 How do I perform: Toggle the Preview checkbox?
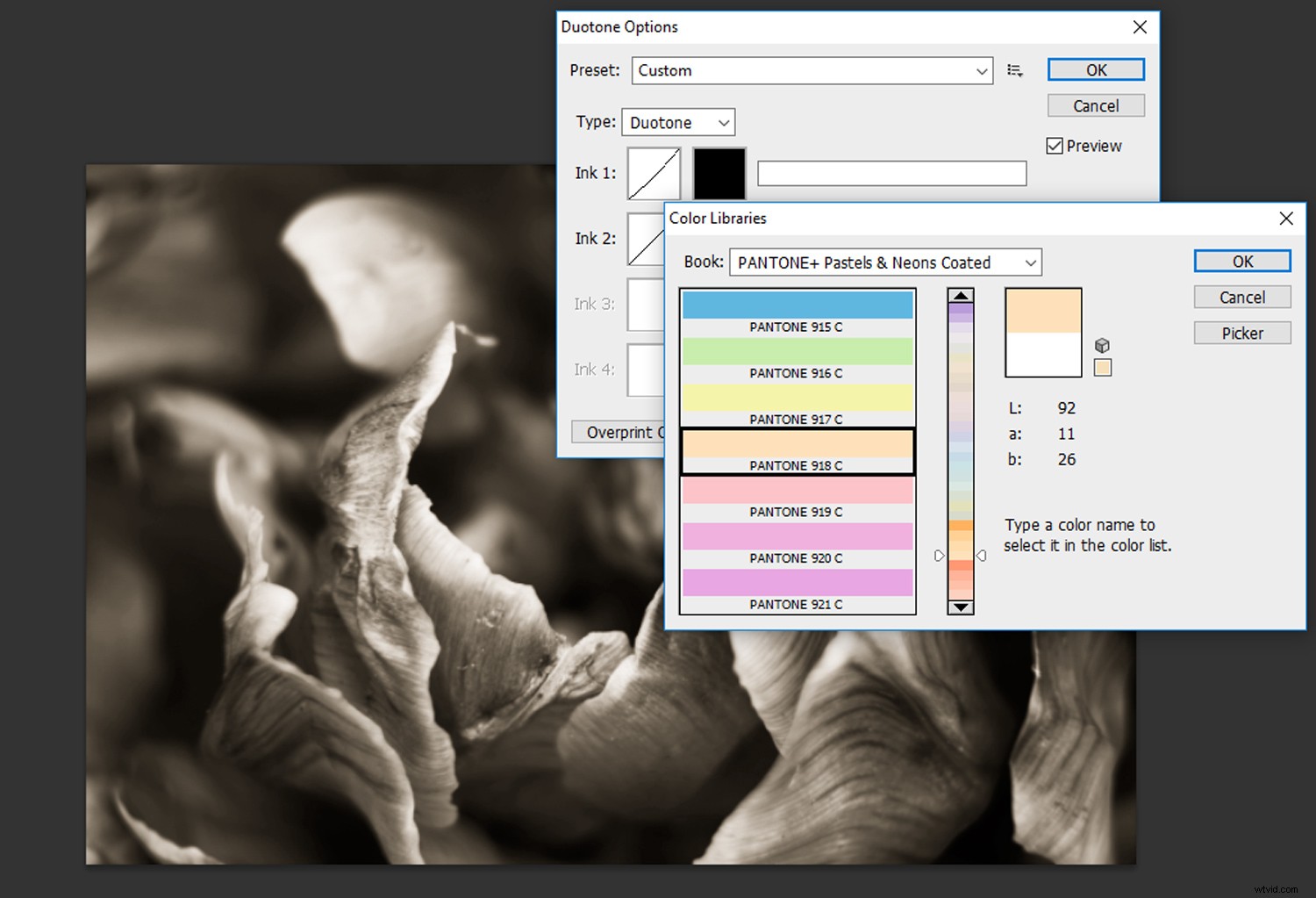[1055, 146]
